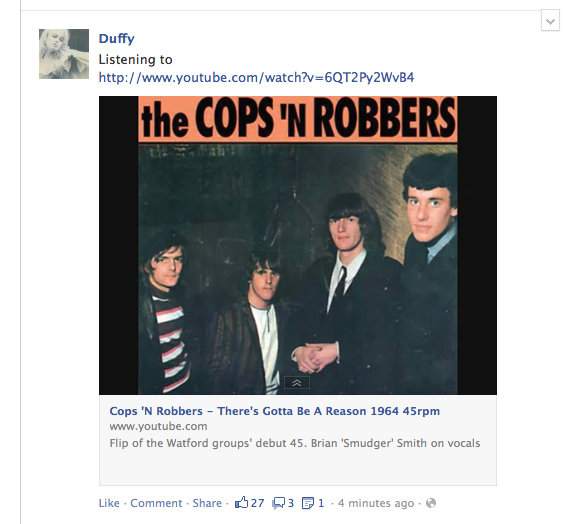Select the 'Flip of the Watford groups' description

[x=295, y=443]
